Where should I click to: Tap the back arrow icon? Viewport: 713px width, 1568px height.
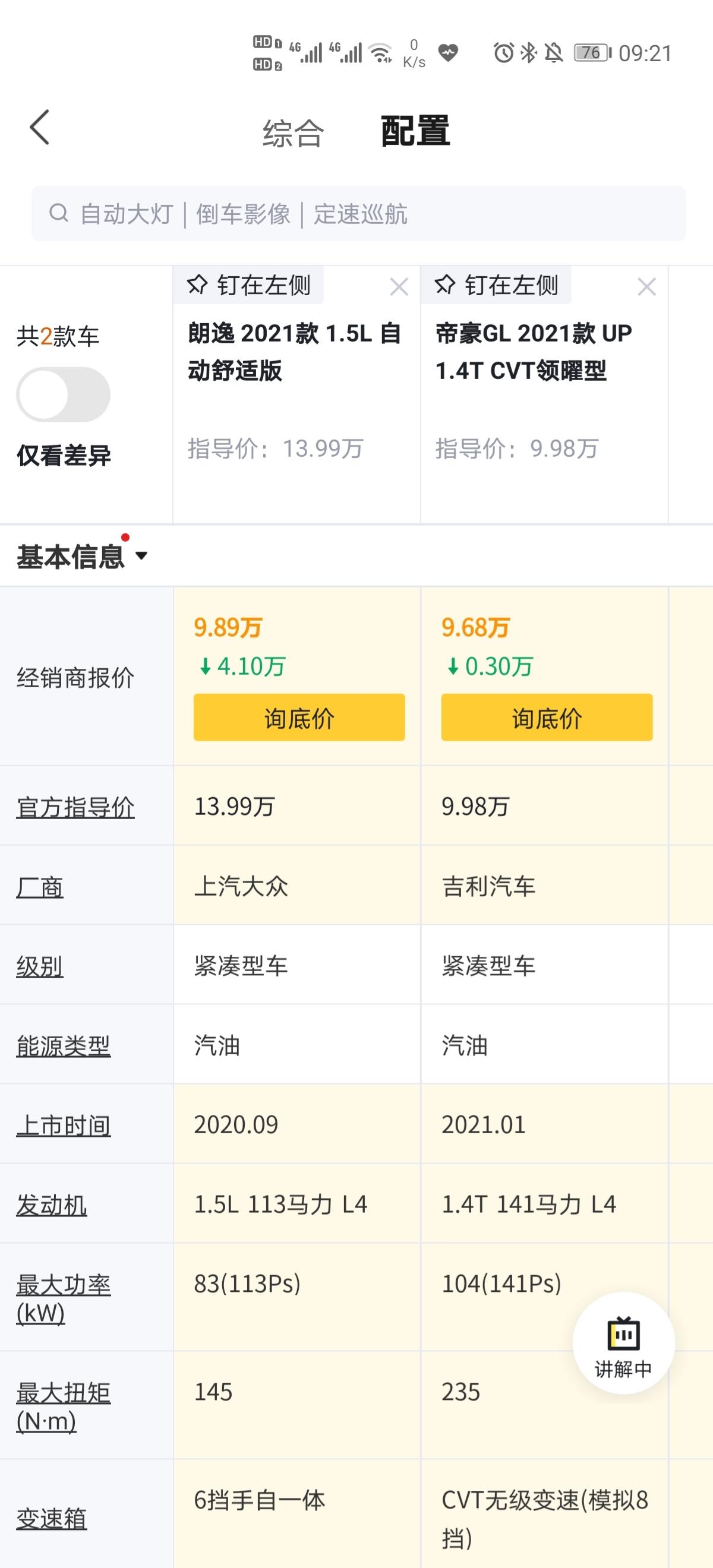pyautogui.click(x=40, y=128)
